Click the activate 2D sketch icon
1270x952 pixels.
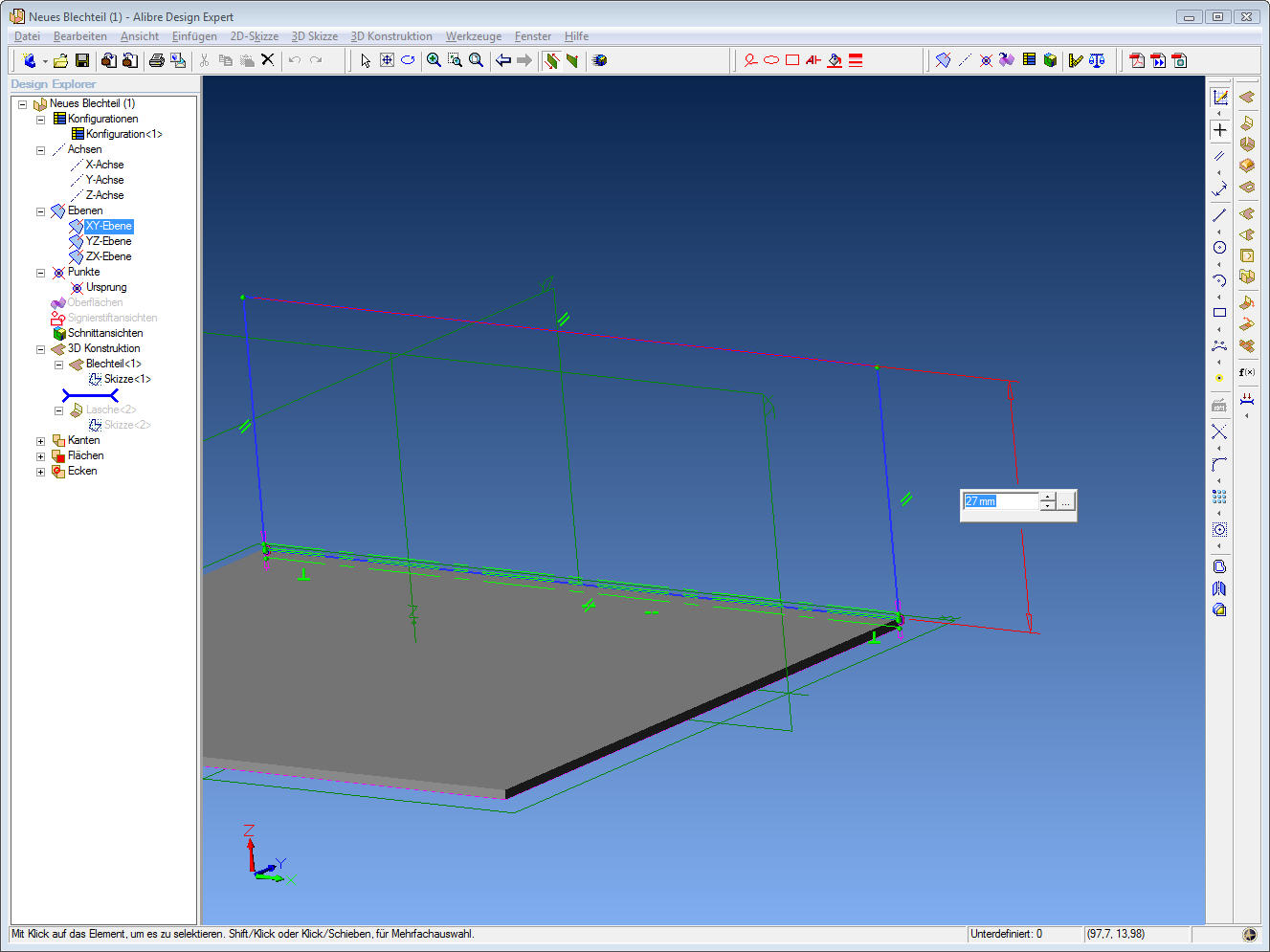pyautogui.click(x=1220, y=97)
